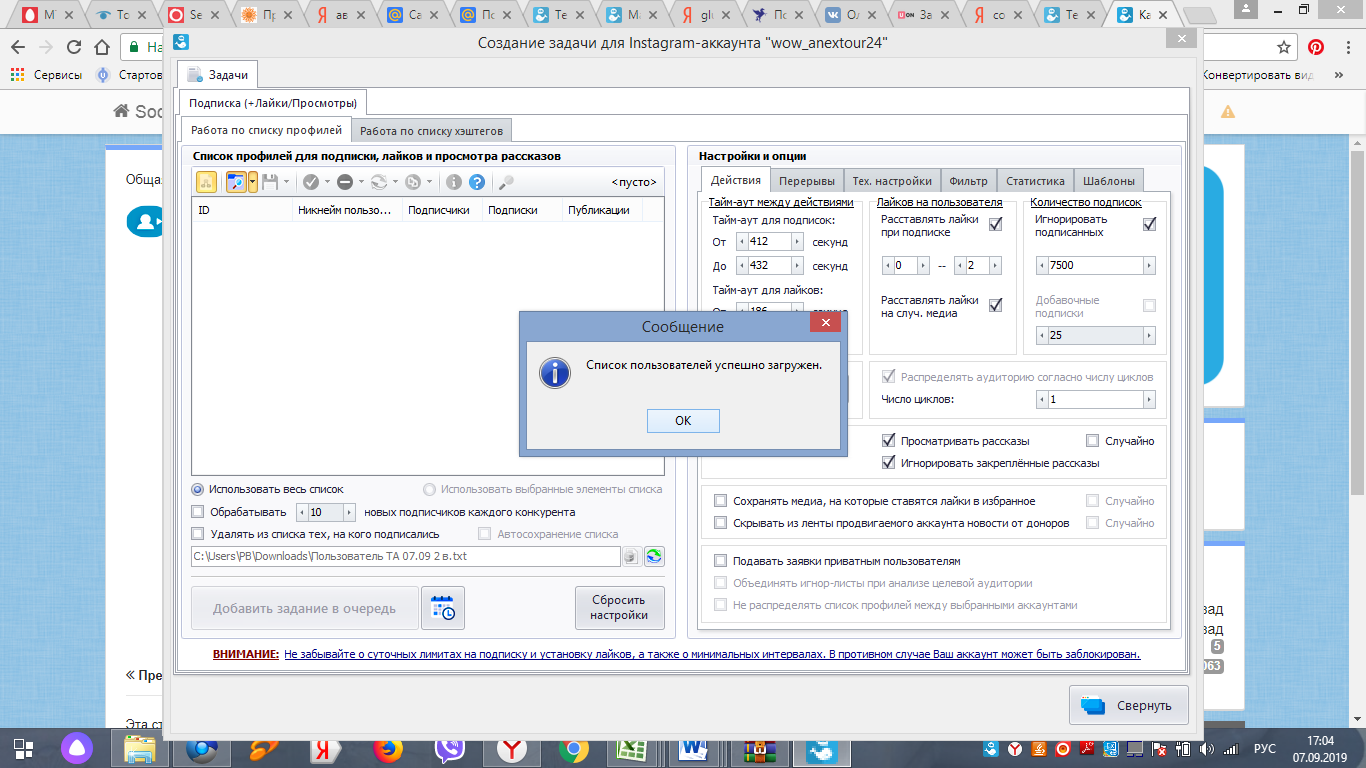Enable Подавать заявки приватным пользователям checkbox
The height and width of the screenshot is (768, 1366).
[x=720, y=561]
